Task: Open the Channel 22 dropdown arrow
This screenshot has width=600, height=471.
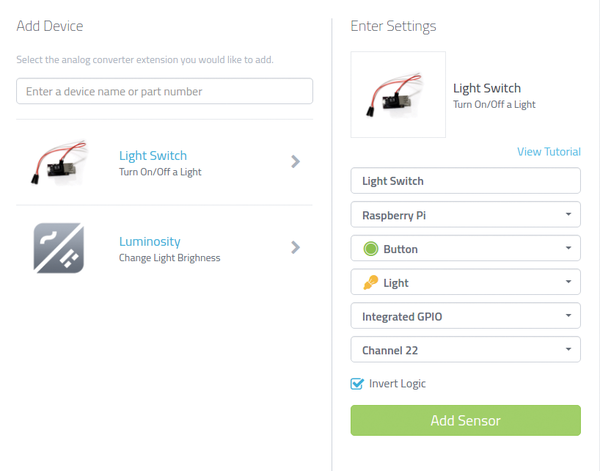Action: click(568, 349)
